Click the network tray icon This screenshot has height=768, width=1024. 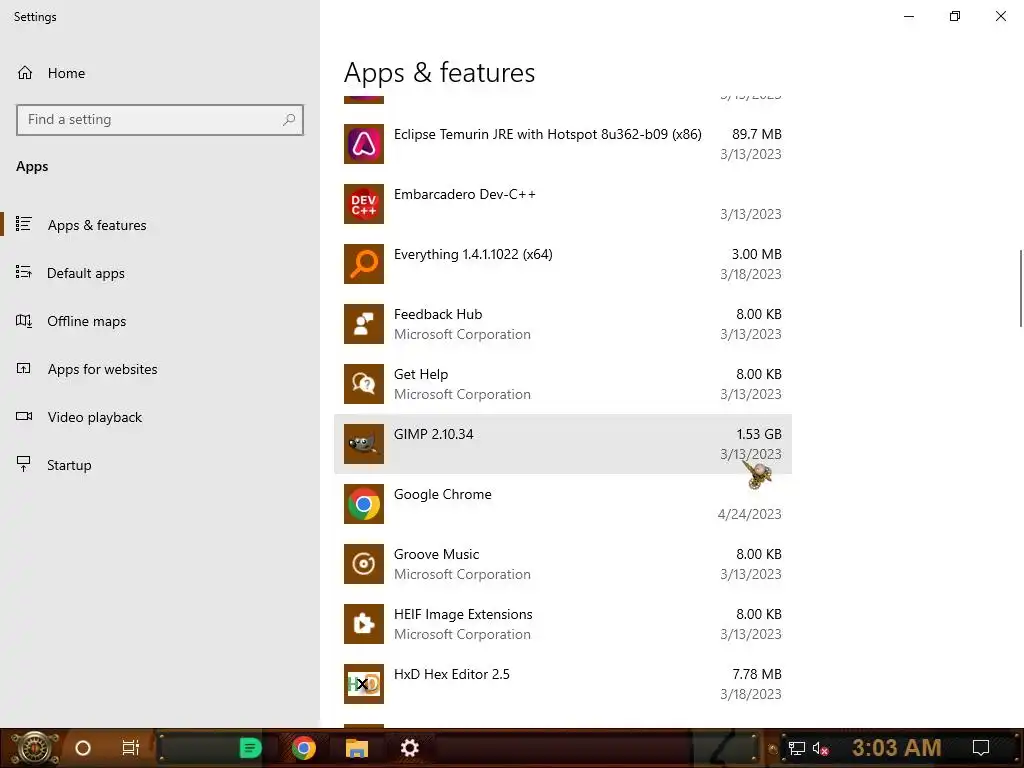[x=797, y=748]
